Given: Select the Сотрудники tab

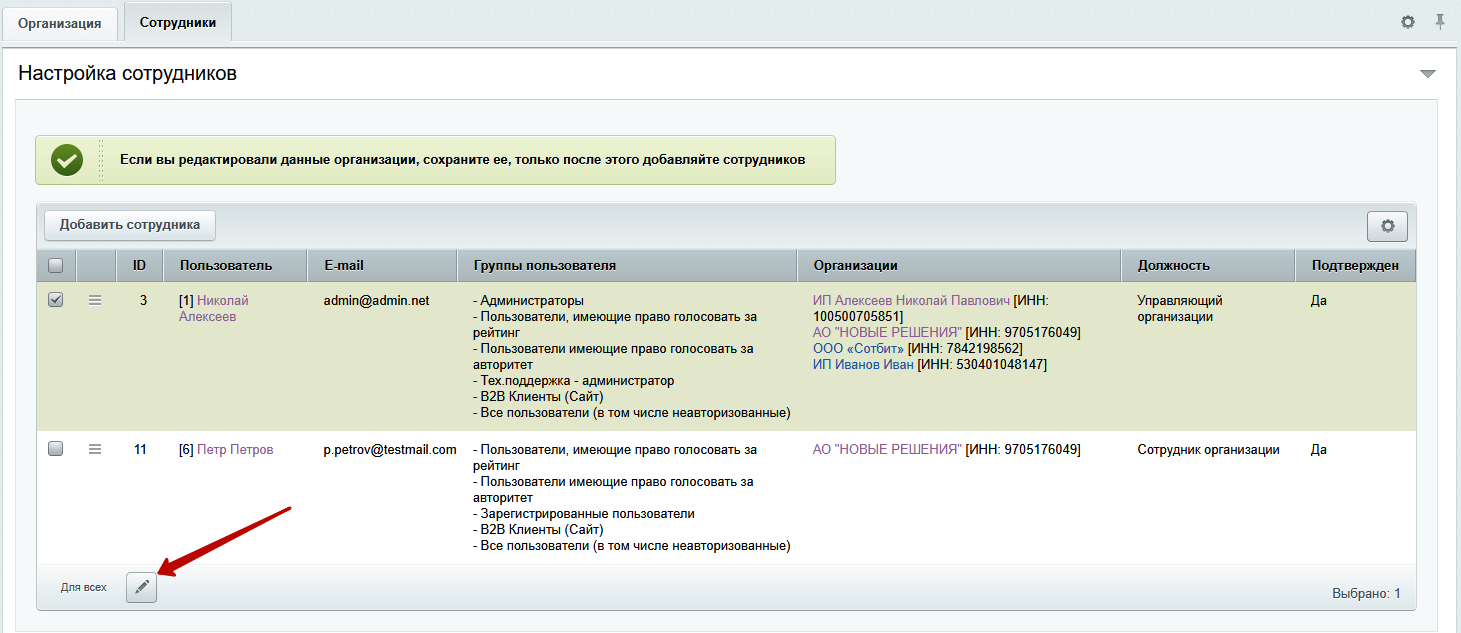Looking at the screenshot, I should coord(177,22).
